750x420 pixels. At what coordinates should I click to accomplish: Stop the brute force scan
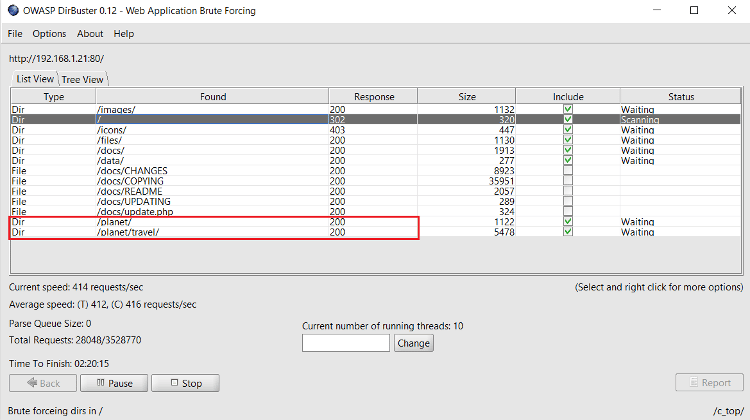pyautogui.click(x=184, y=383)
